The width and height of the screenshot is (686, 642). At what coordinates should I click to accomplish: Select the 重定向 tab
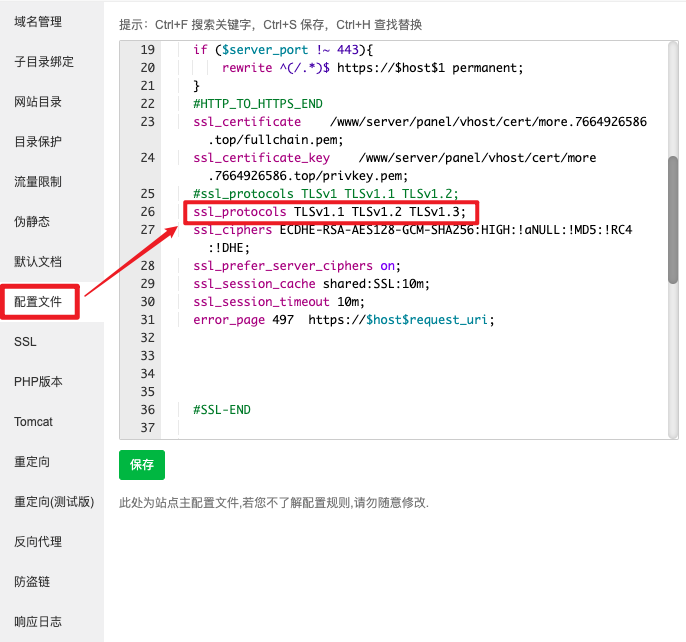click(x=32, y=461)
